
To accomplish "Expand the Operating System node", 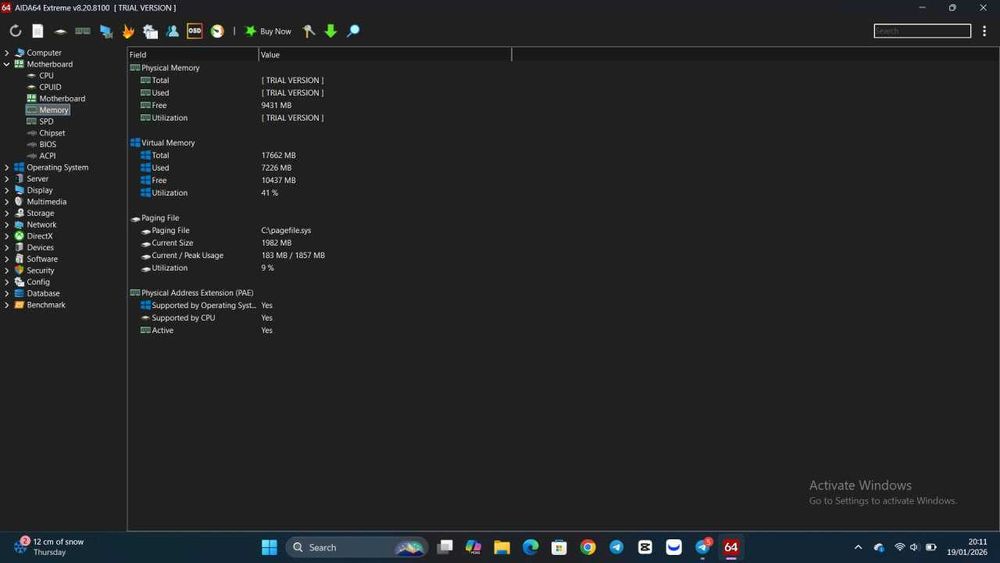I will (7, 168).
